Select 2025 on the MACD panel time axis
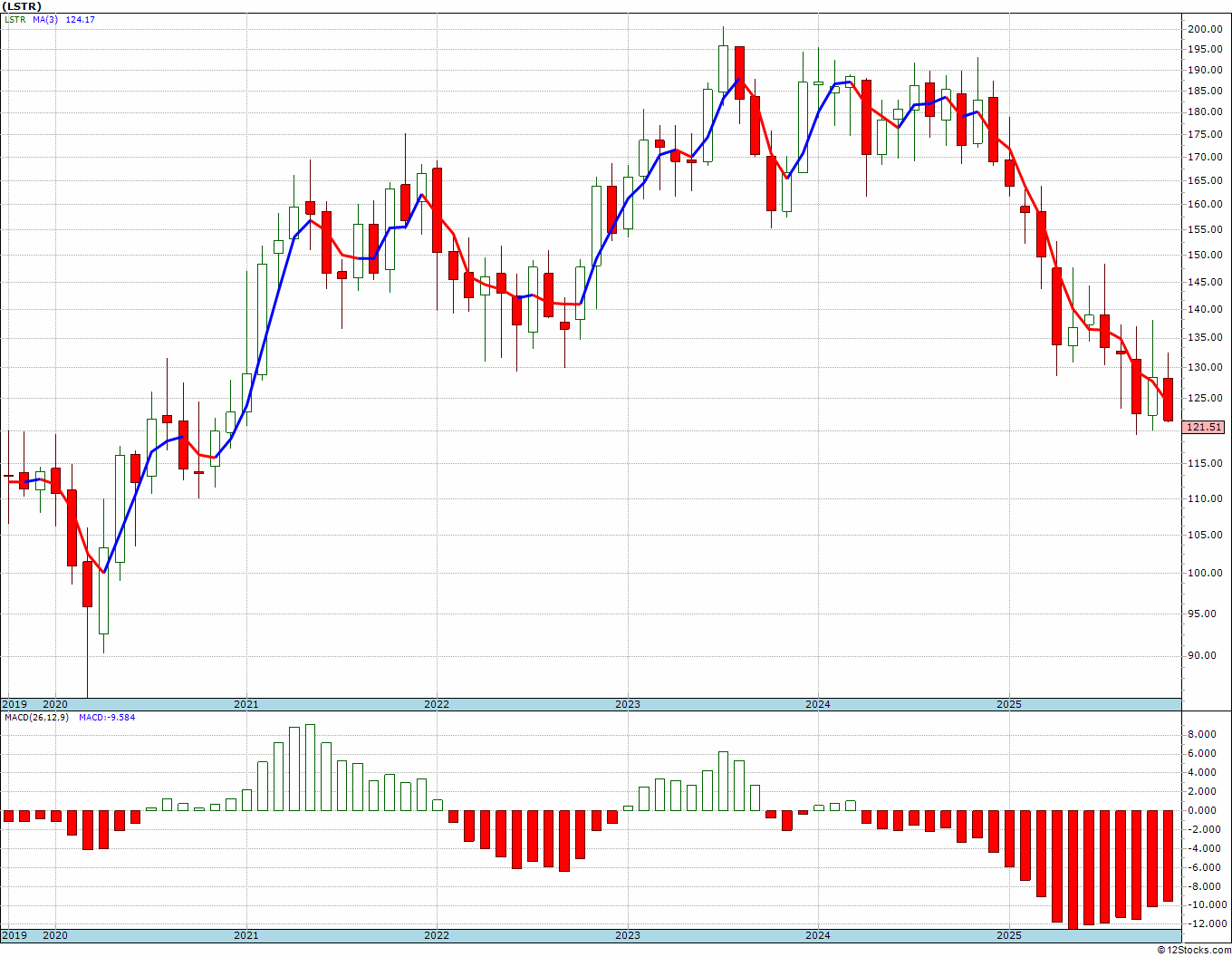1232x957 pixels. click(x=1009, y=935)
